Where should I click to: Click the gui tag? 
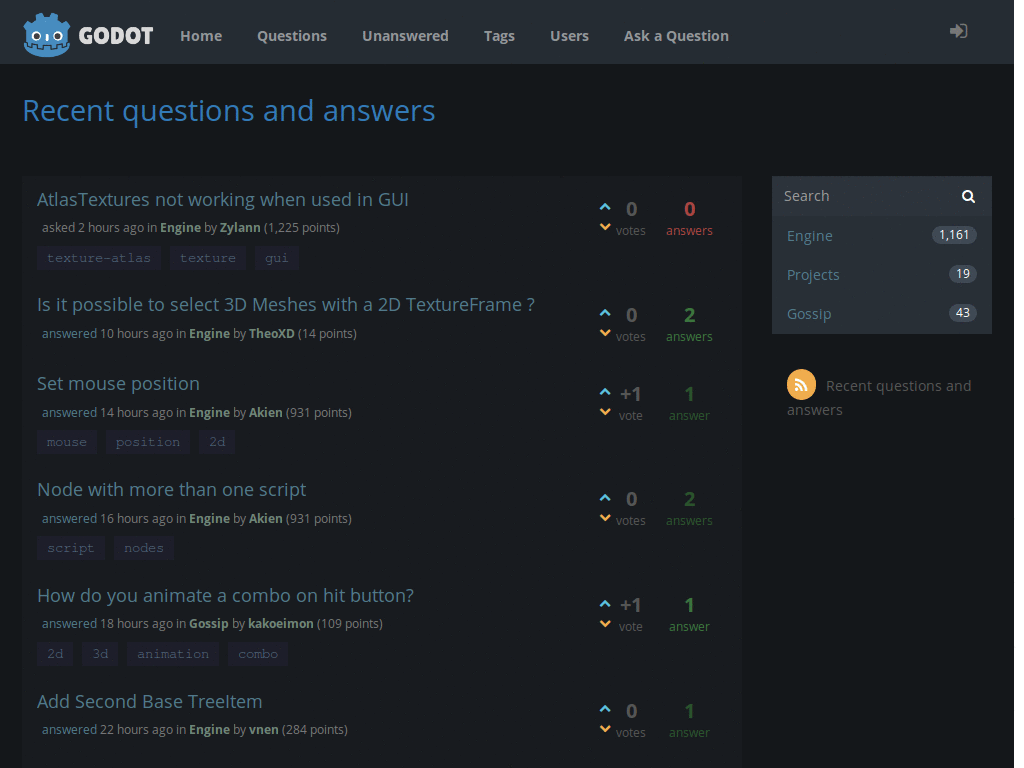276,258
